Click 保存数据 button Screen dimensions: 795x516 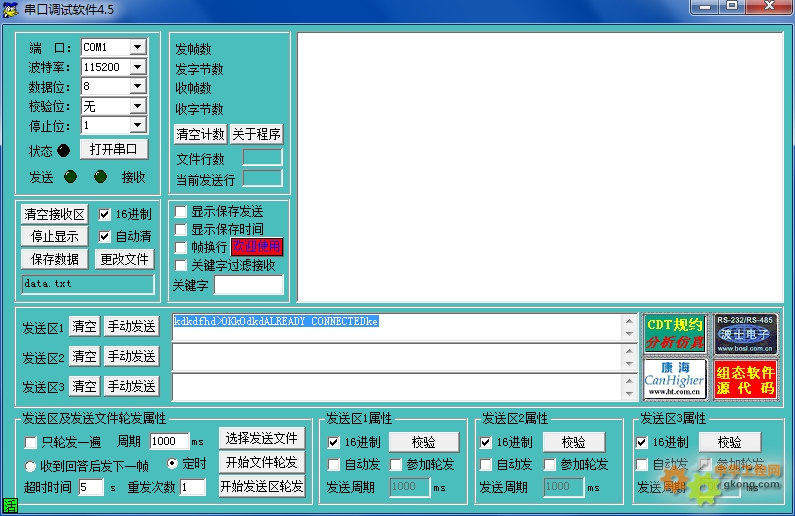click(x=54, y=259)
